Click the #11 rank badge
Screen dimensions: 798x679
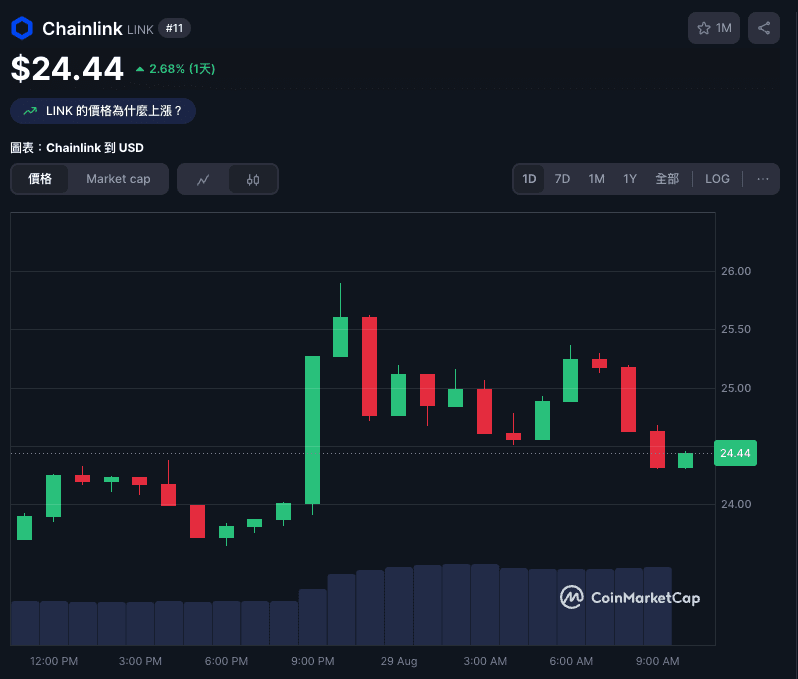click(x=174, y=28)
